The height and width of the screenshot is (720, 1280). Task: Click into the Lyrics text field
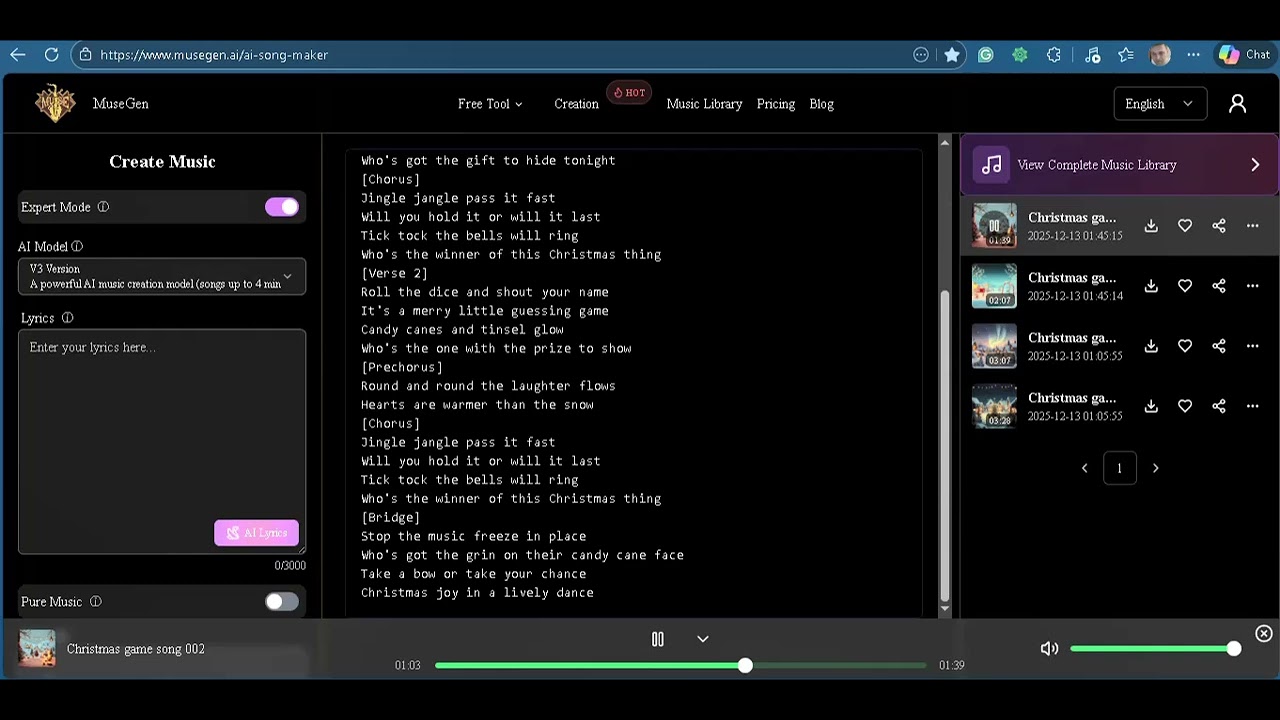tap(162, 441)
